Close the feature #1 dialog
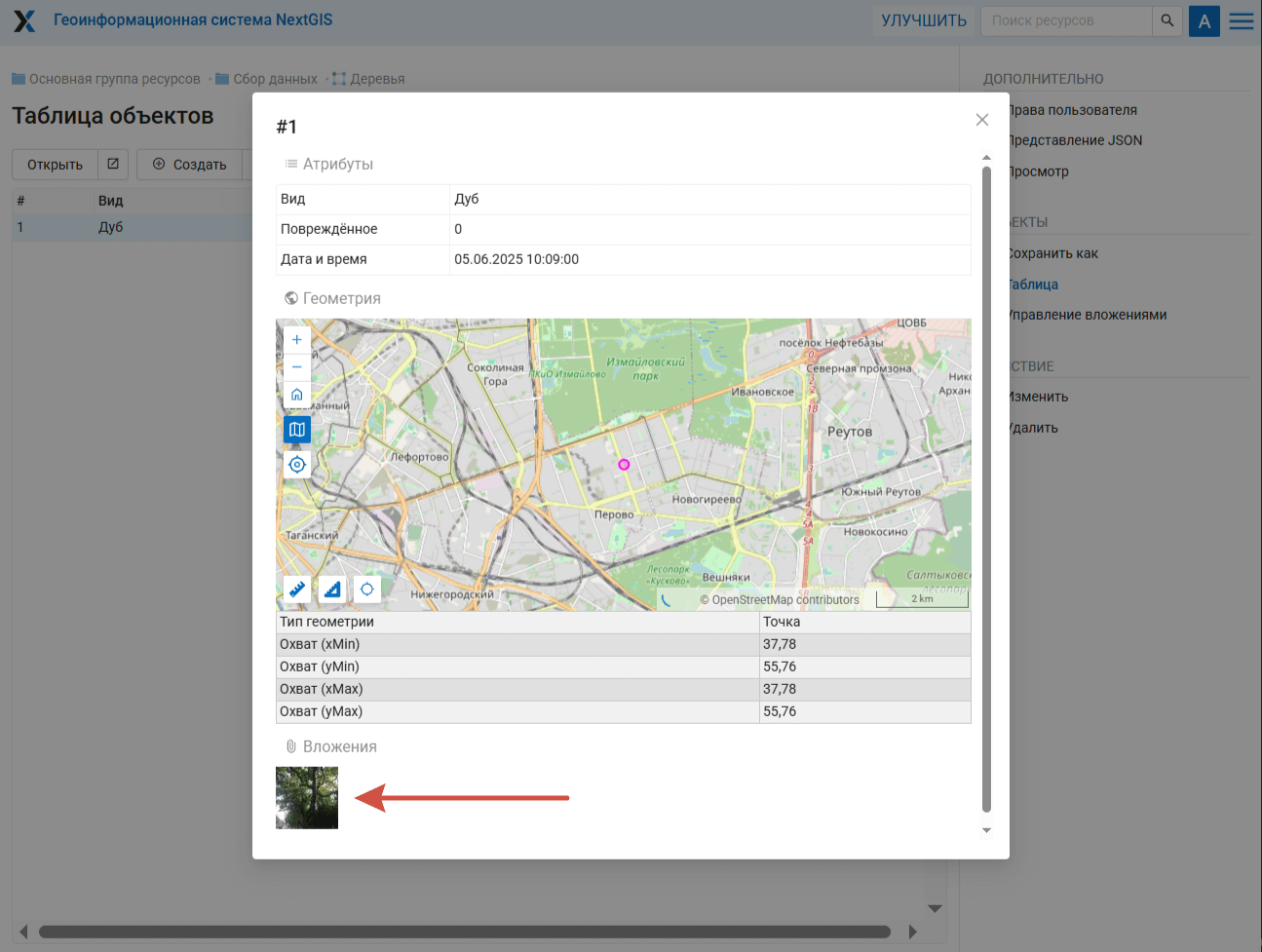The image size is (1262, 952). pos(982,120)
